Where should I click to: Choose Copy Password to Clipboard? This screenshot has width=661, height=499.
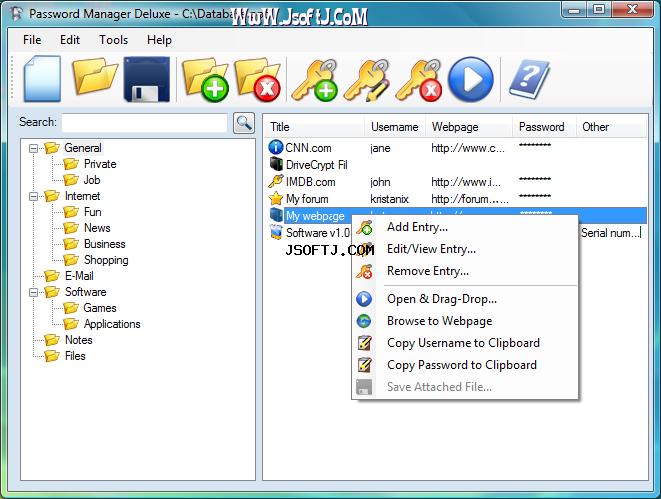pos(465,365)
